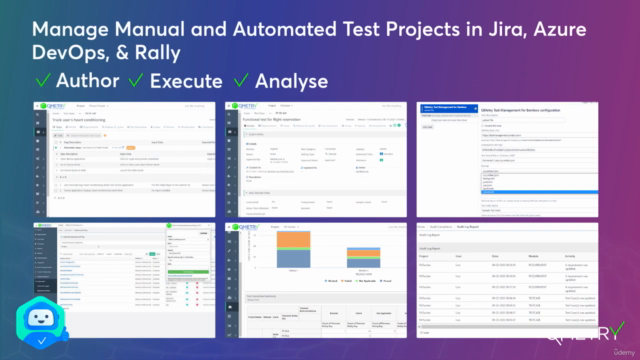The image size is (640, 360).
Task: Click the green check mark beside Author
Action: tap(43, 80)
